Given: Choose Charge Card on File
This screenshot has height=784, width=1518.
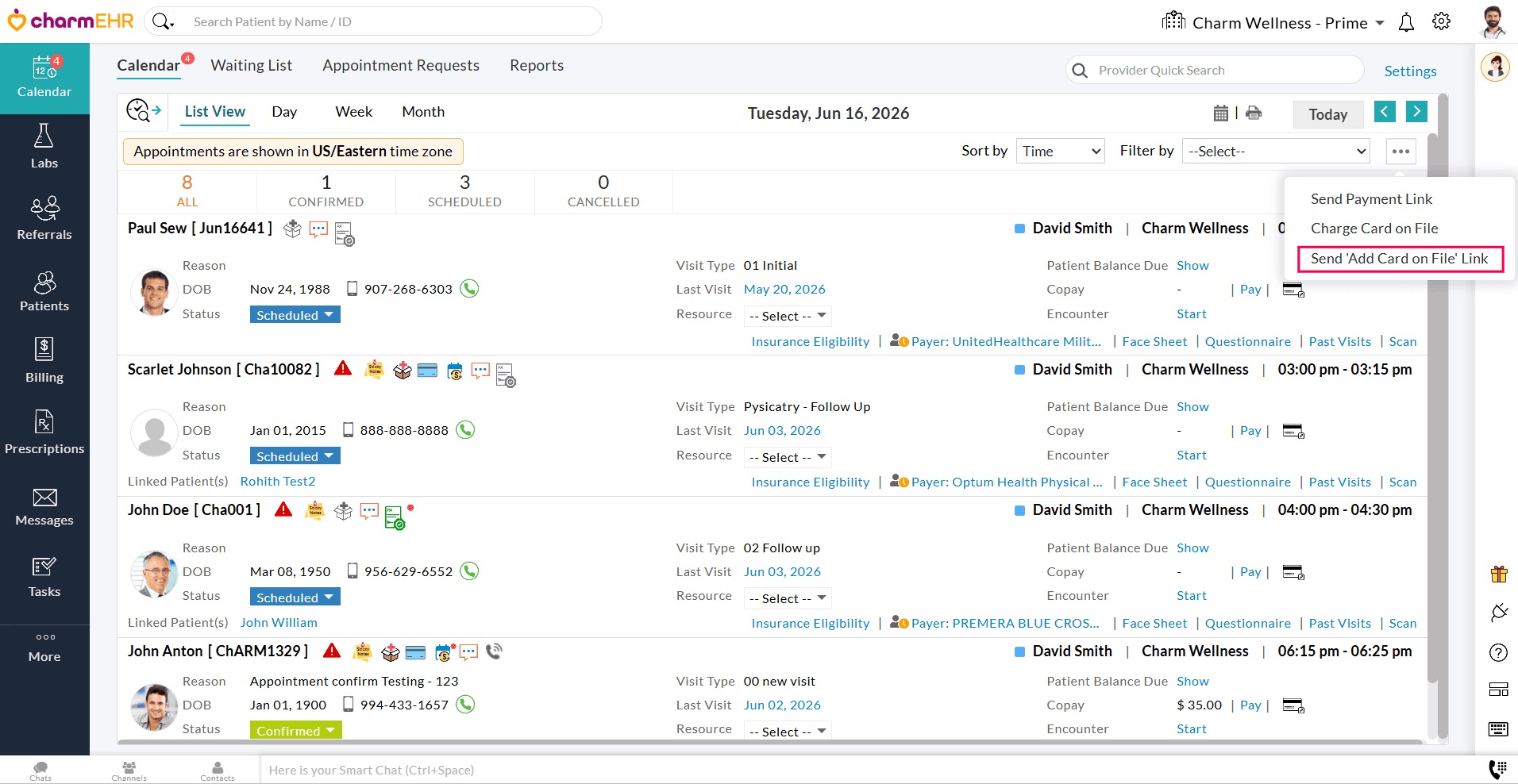Looking at the screenshot, I should 1374,229.
